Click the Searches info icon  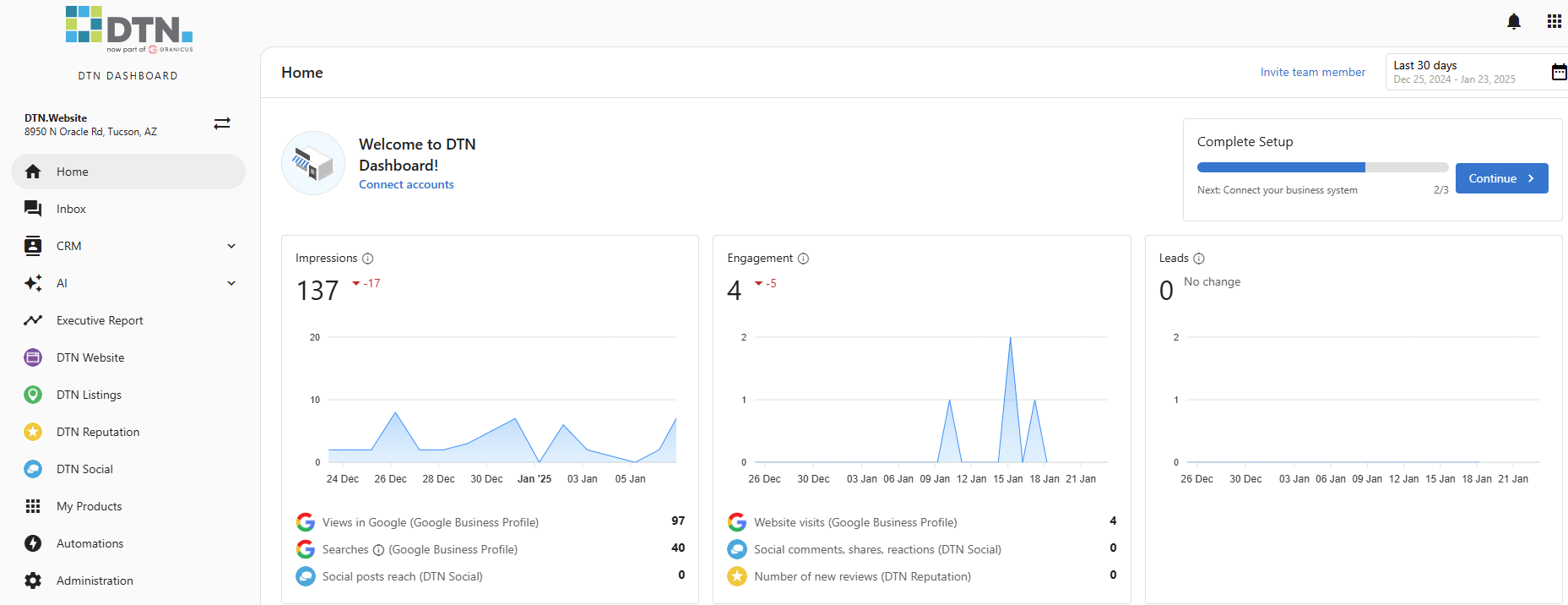coord(378,550)
